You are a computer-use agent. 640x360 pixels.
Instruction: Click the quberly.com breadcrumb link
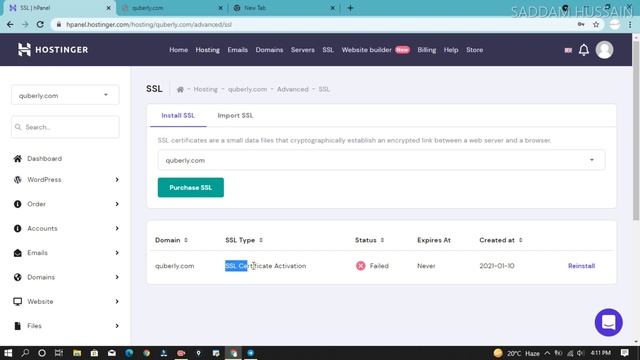[247, 89]
